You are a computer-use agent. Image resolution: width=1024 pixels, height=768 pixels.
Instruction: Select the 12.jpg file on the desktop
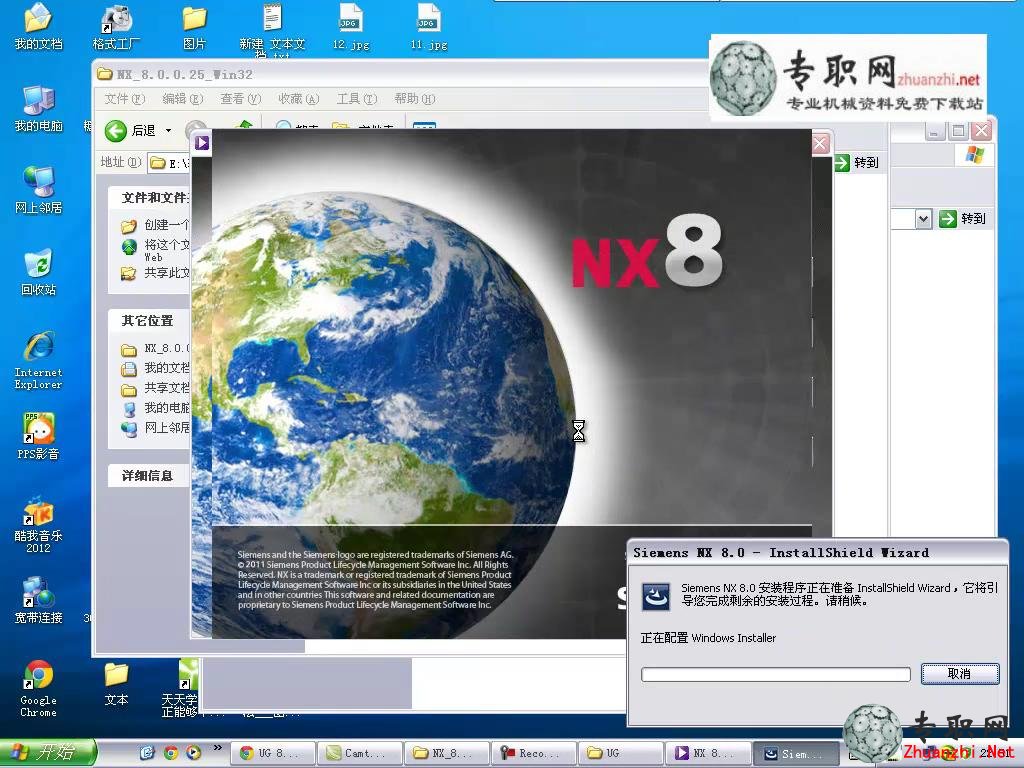pyautogui.click(x=351, y=26)
